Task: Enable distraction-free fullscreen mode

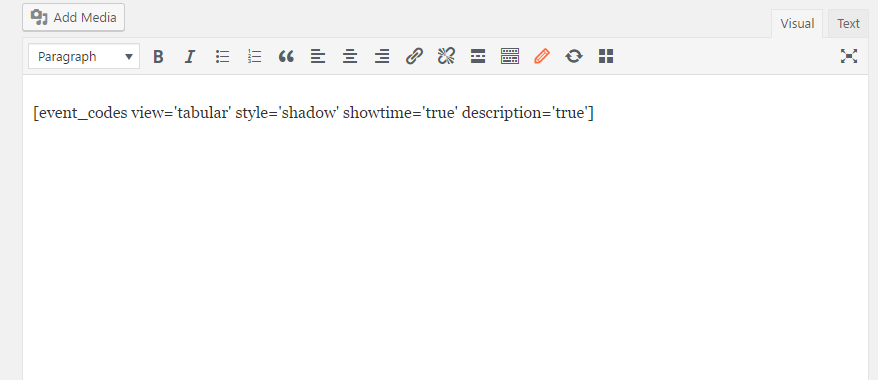Action: coord(849,56)
